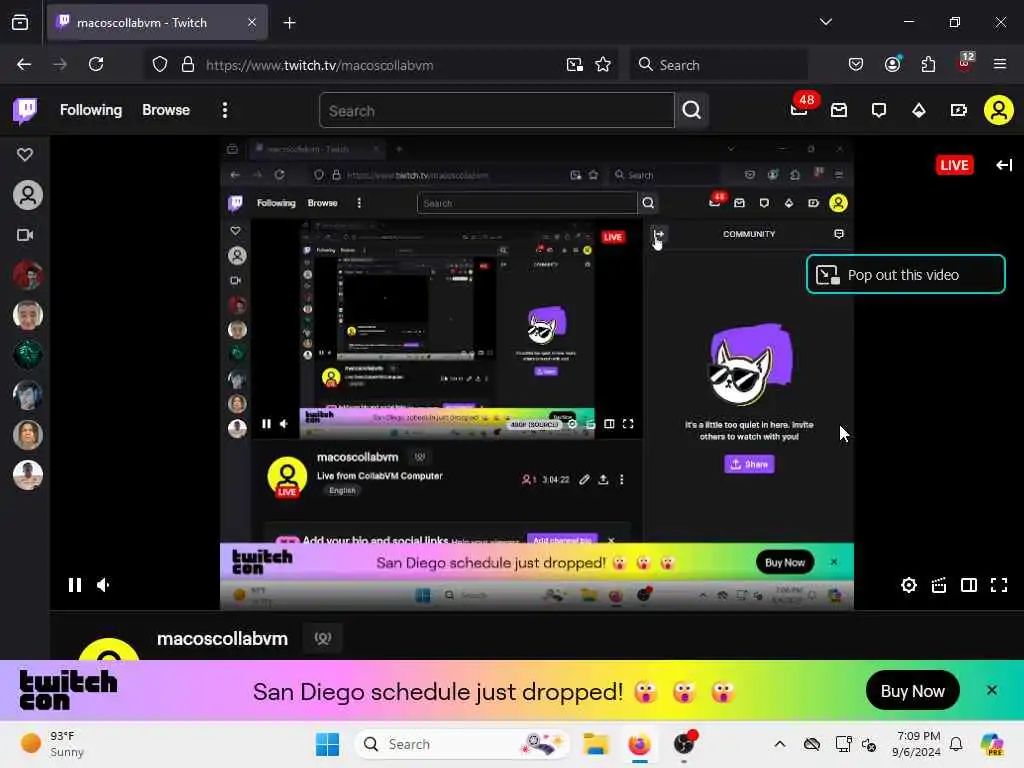The width and height of the screenshot is (1024, 768).
Task: Open the notification bell in system tray
Action: click(x=956, y=744)
